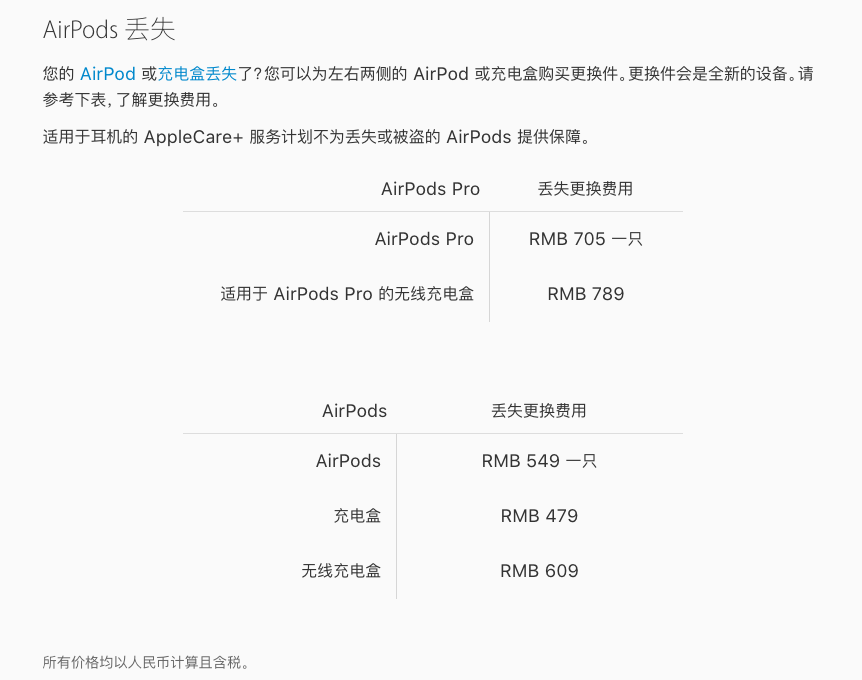Click the 充电盒 row label
The height and width of the screenshot is (680, 862).
coord(357,516)
